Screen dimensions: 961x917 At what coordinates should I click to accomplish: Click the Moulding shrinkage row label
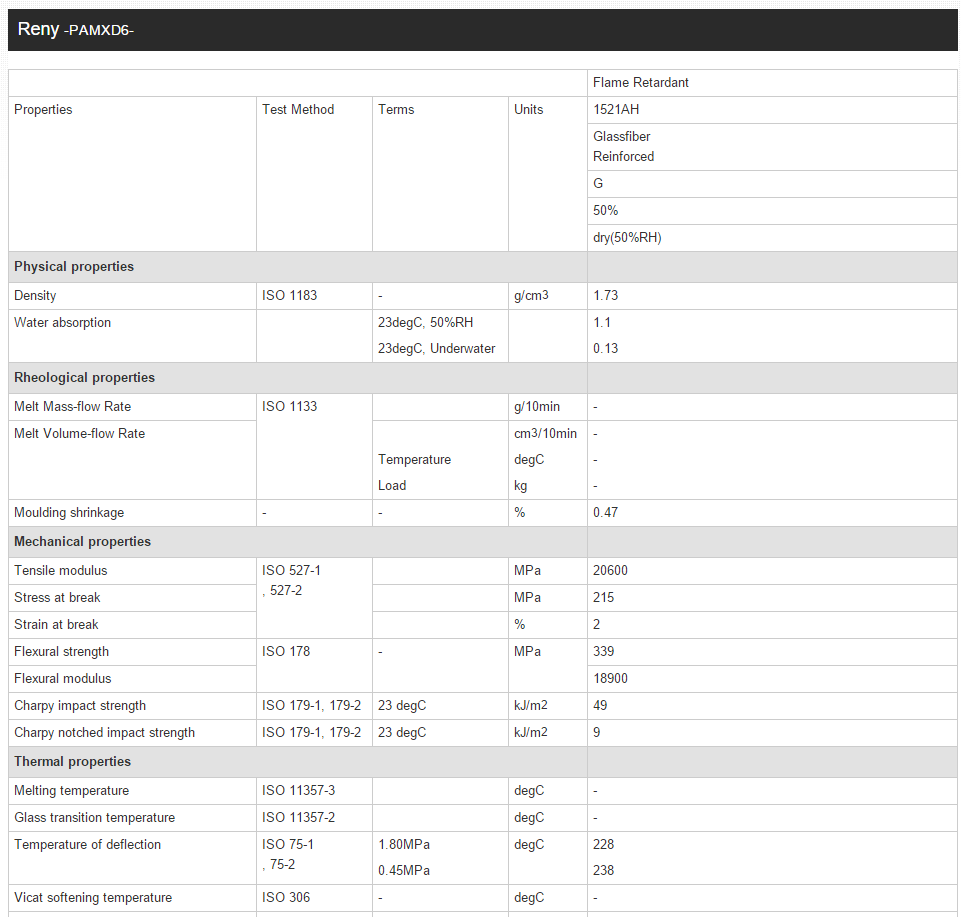(69, 512)
